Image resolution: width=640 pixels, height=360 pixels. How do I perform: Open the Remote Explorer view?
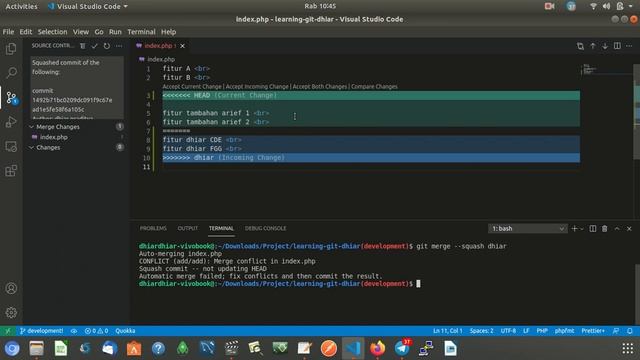point(11,146)
